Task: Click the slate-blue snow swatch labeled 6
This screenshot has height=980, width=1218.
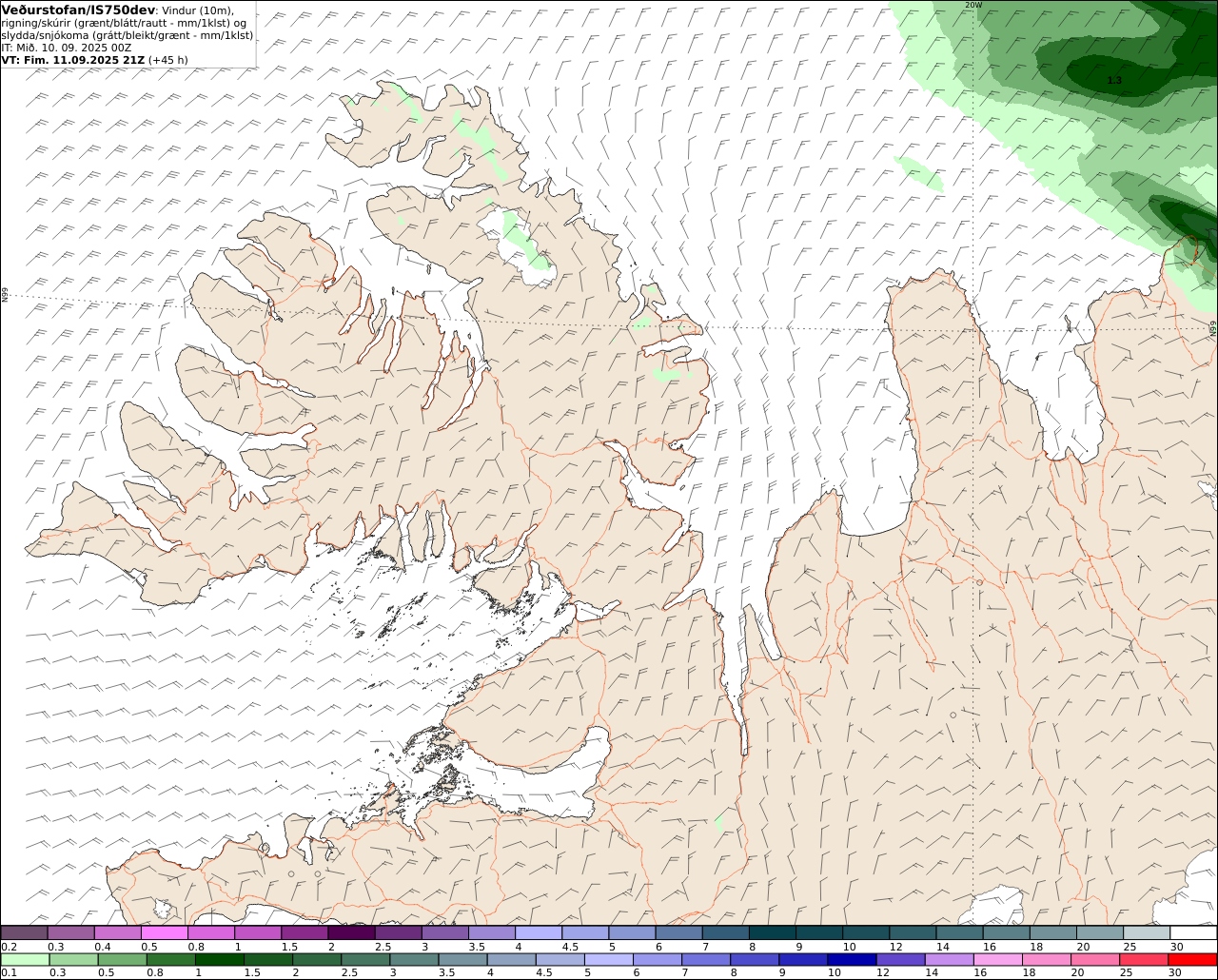Action: click(x=679, y=932)
